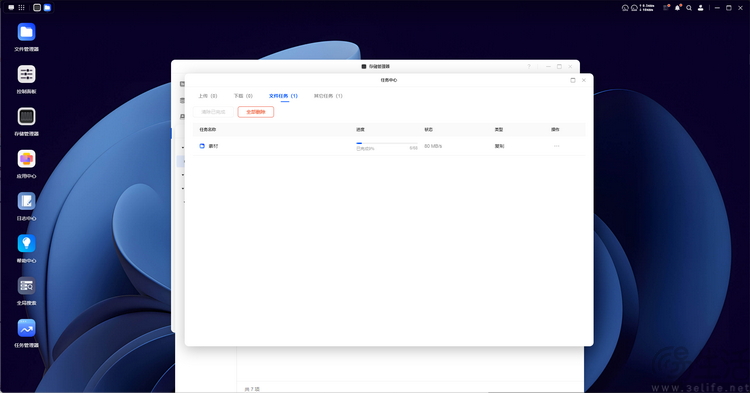Minimize the 存储管理器 window
The height and width of the screenshot is (393, 750).
coord(548,66)
